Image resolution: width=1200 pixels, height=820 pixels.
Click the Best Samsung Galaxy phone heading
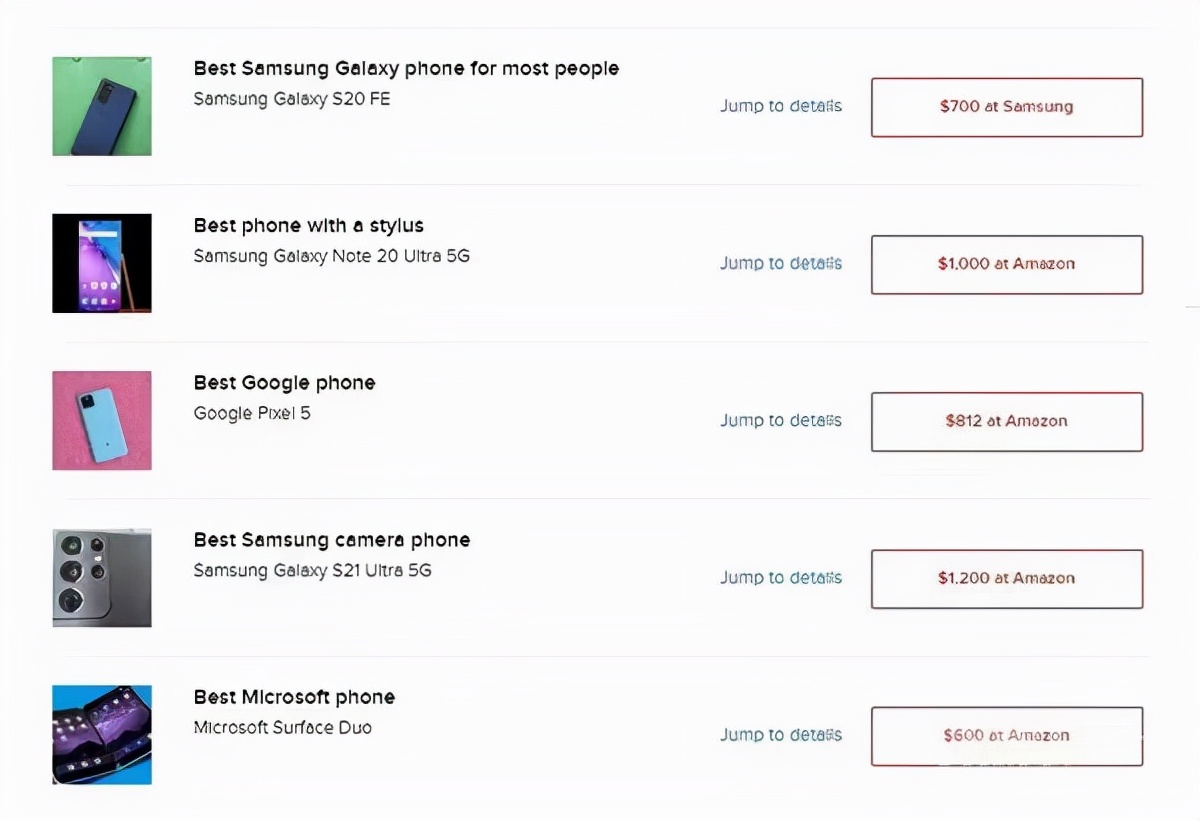(x=405, y=68)
